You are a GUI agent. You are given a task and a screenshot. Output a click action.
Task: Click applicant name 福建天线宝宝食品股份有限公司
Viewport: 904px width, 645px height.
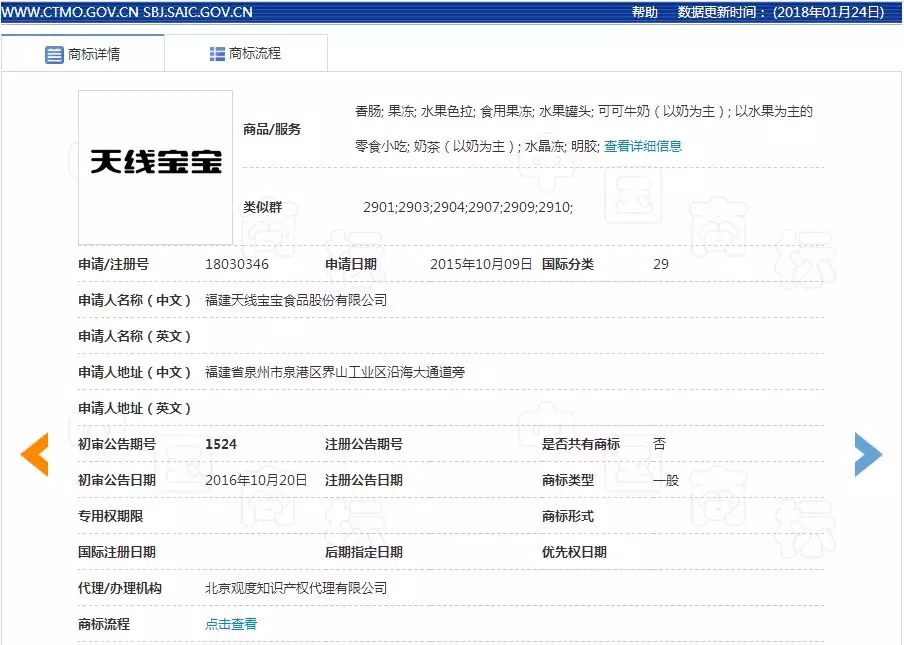click(295, 300)
